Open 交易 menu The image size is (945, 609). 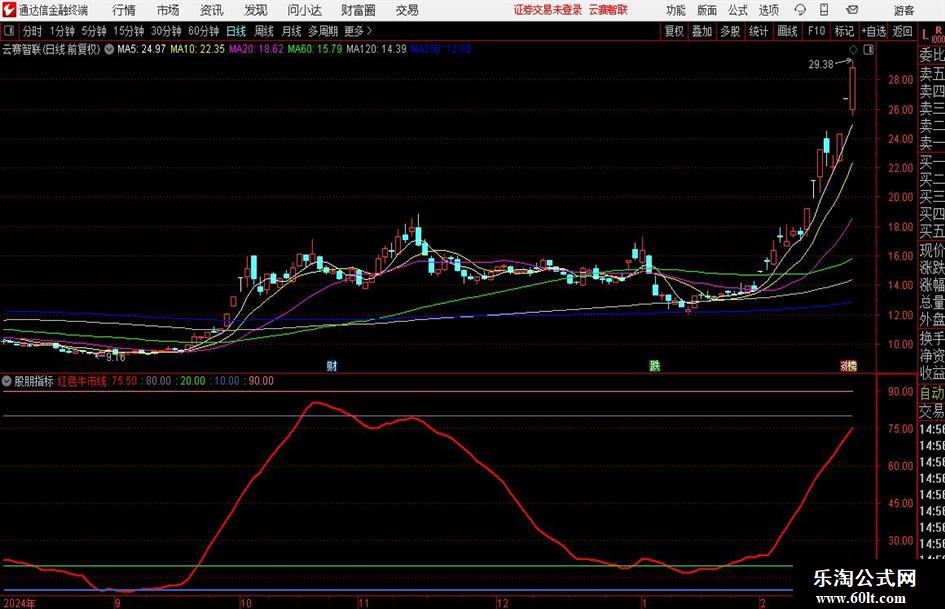(x=407, y=10)
